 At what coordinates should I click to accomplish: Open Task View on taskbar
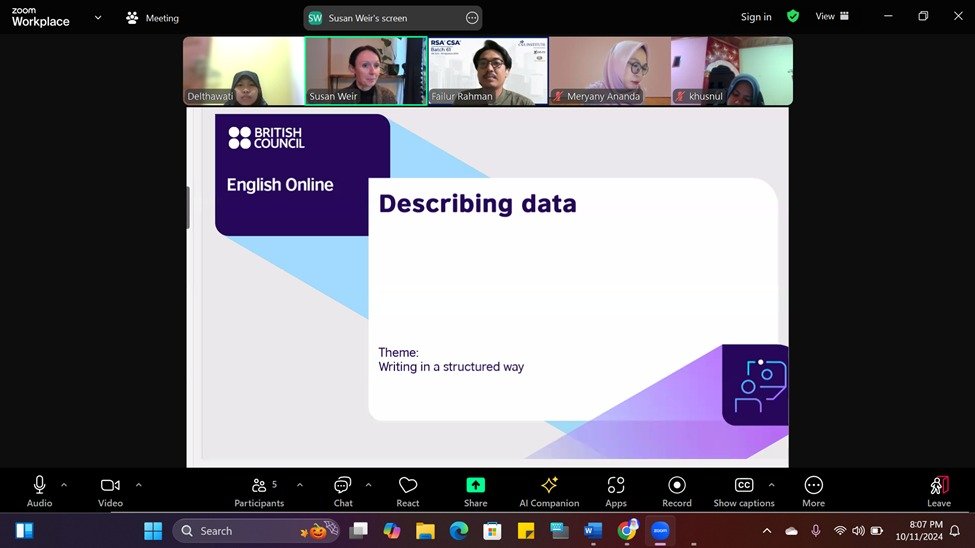(359, 531)
